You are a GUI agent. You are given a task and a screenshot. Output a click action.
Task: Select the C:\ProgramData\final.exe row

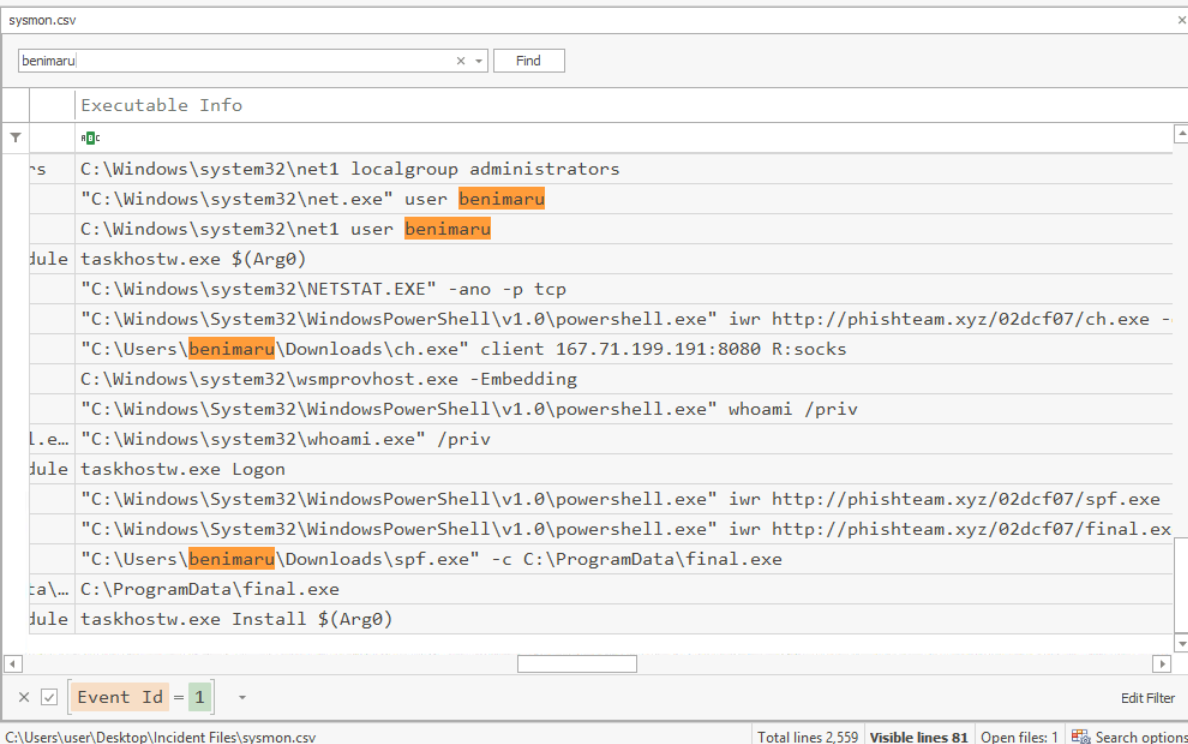[624, 589]
